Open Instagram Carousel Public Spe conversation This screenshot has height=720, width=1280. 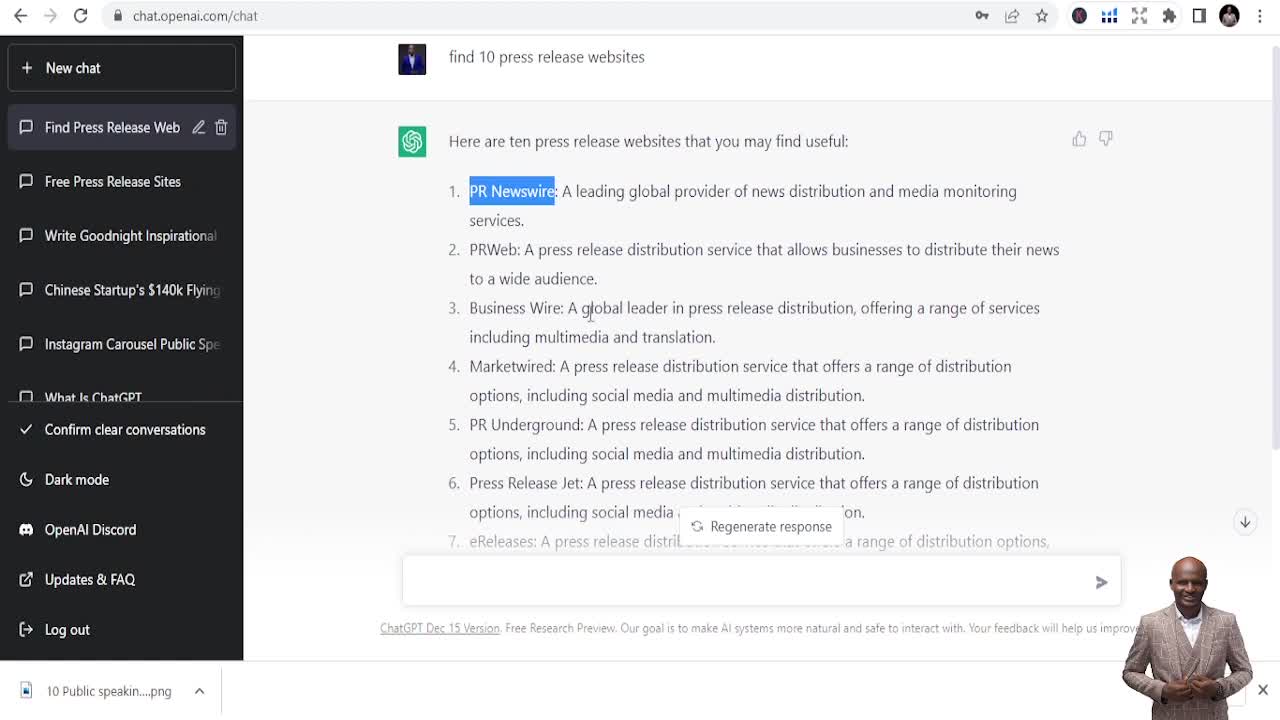coord(121,344)
